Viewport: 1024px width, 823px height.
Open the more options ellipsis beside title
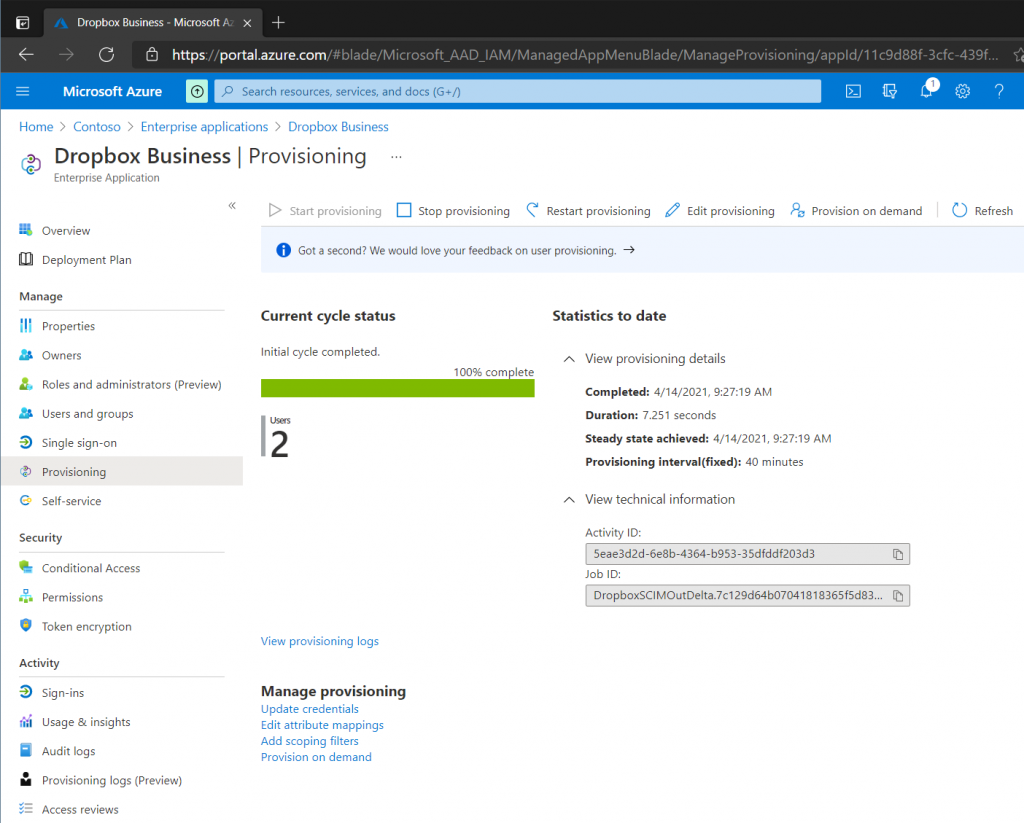click(396, 157)
